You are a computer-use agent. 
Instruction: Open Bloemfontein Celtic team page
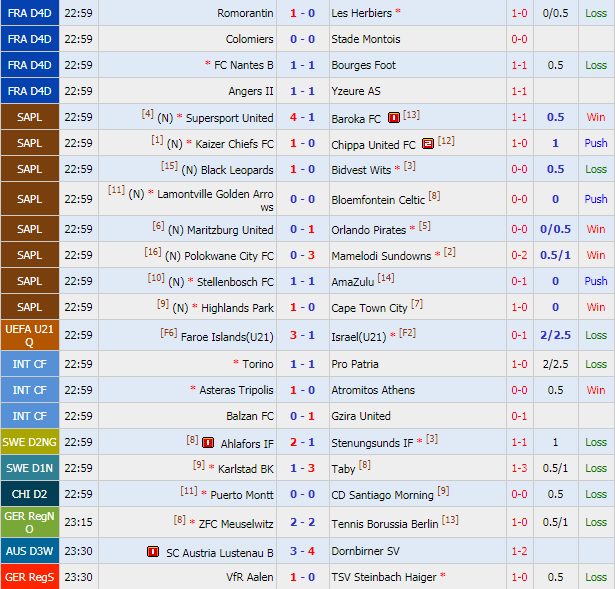click(x=378, y=200)
